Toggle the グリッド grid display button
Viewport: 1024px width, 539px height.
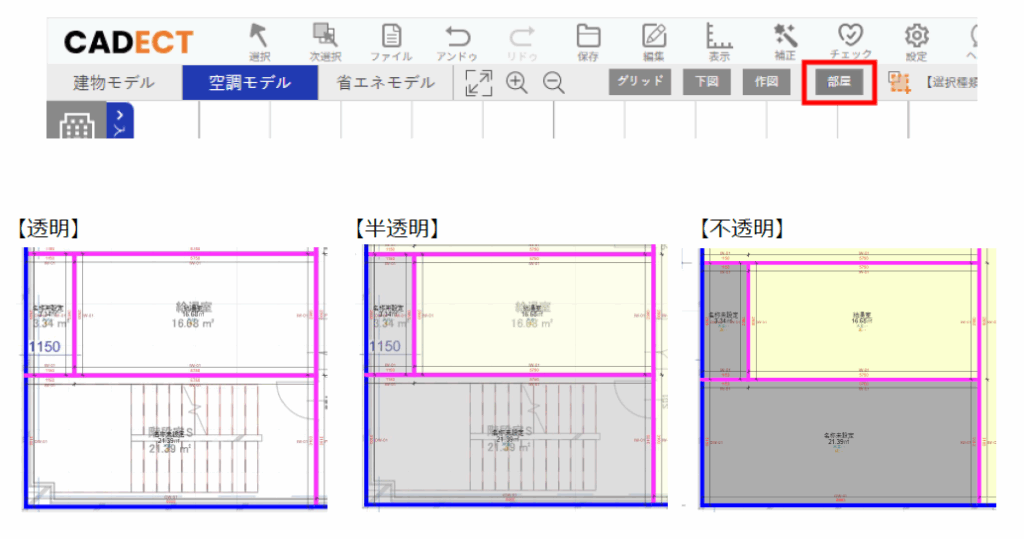coord(640,82)
